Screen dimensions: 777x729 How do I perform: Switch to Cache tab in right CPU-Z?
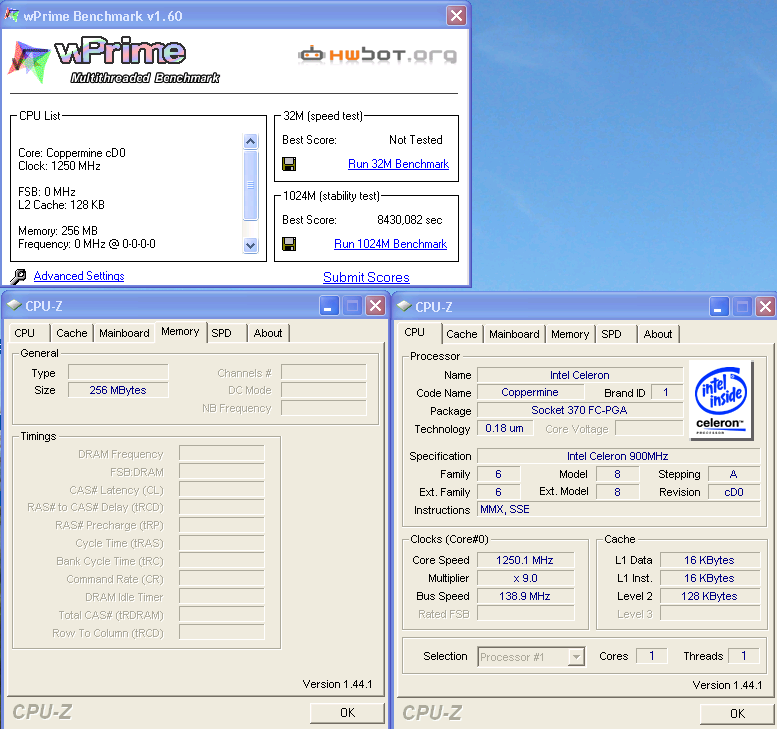pyautogui.click(x=462, y=334)
